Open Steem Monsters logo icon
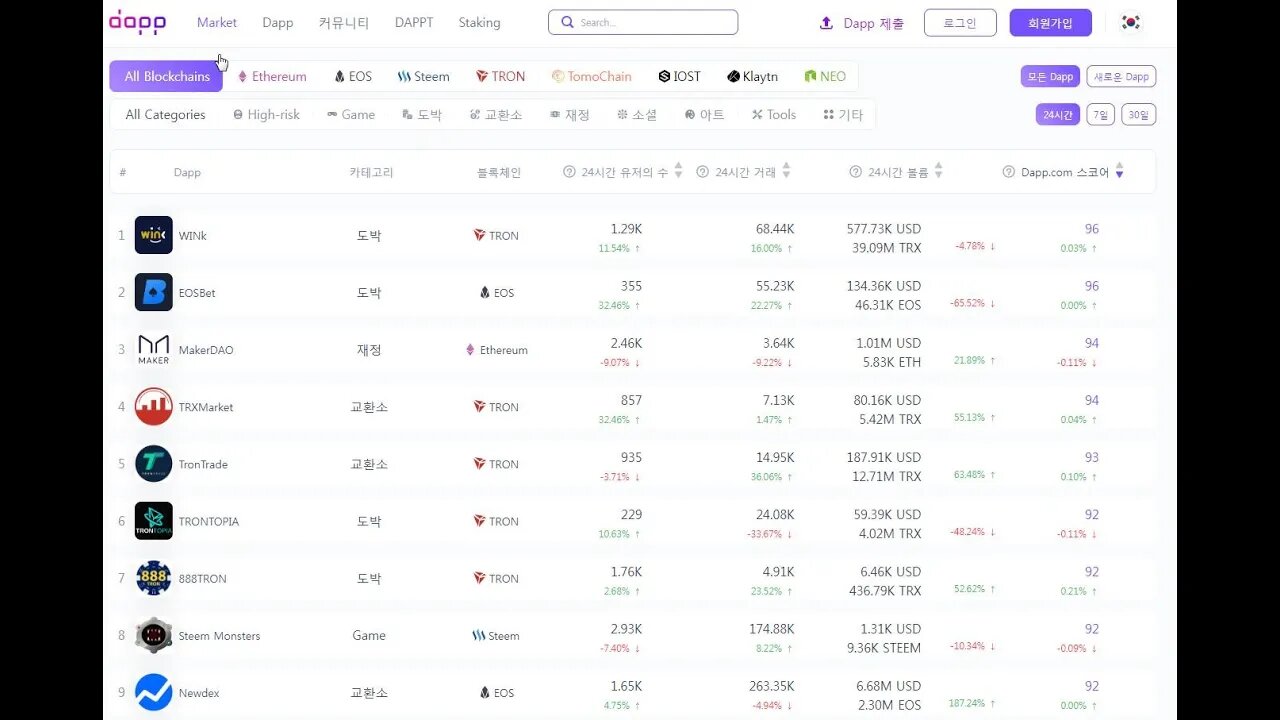1280x720 pixels. [x=154, y=635]
